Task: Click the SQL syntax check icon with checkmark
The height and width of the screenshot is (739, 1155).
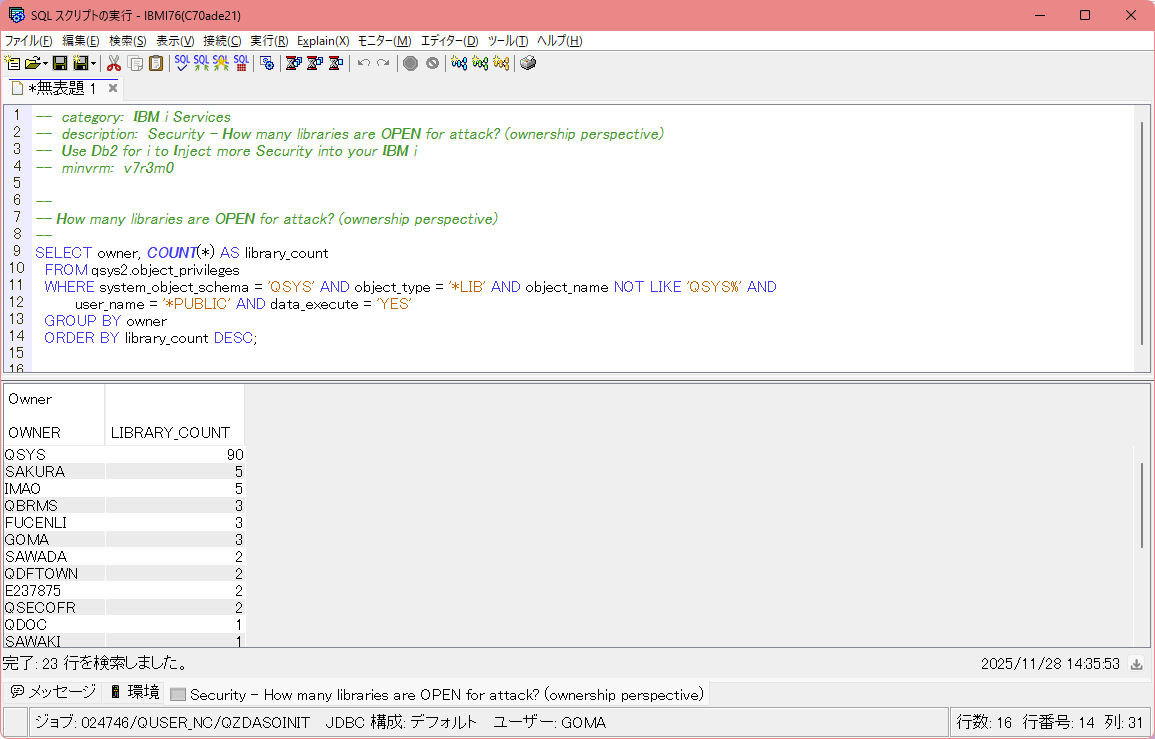Action: point(182,63)
